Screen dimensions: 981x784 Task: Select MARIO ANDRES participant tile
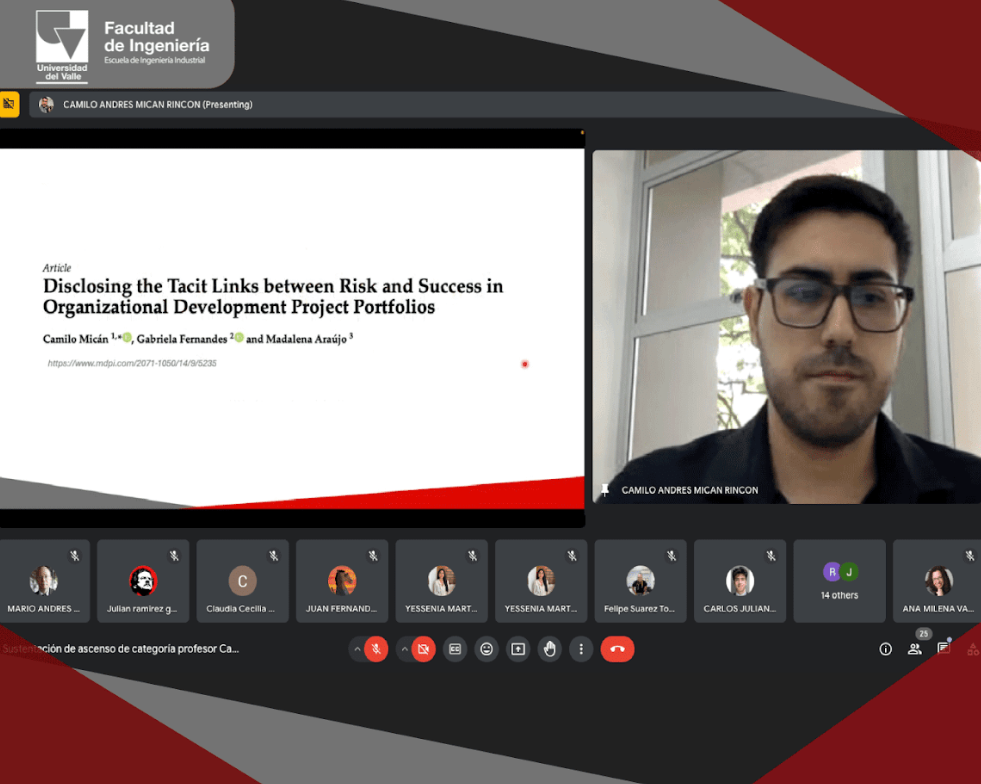44,580
